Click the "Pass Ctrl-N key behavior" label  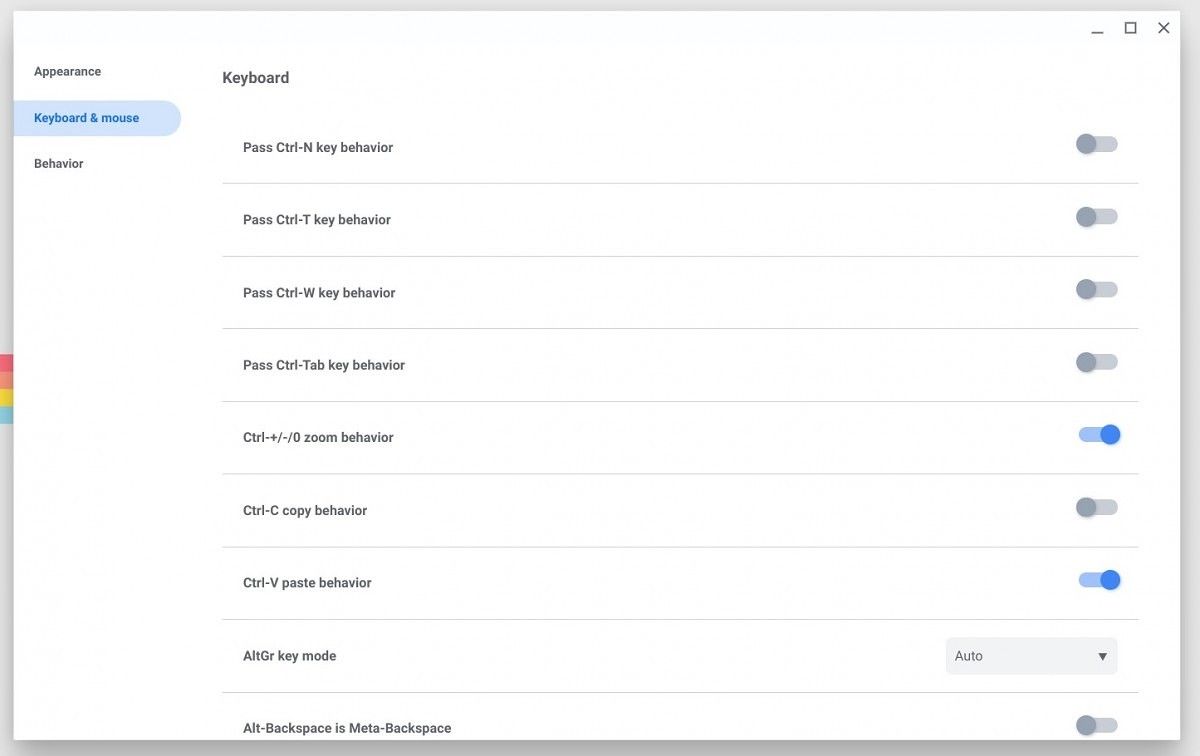(318, 148)
